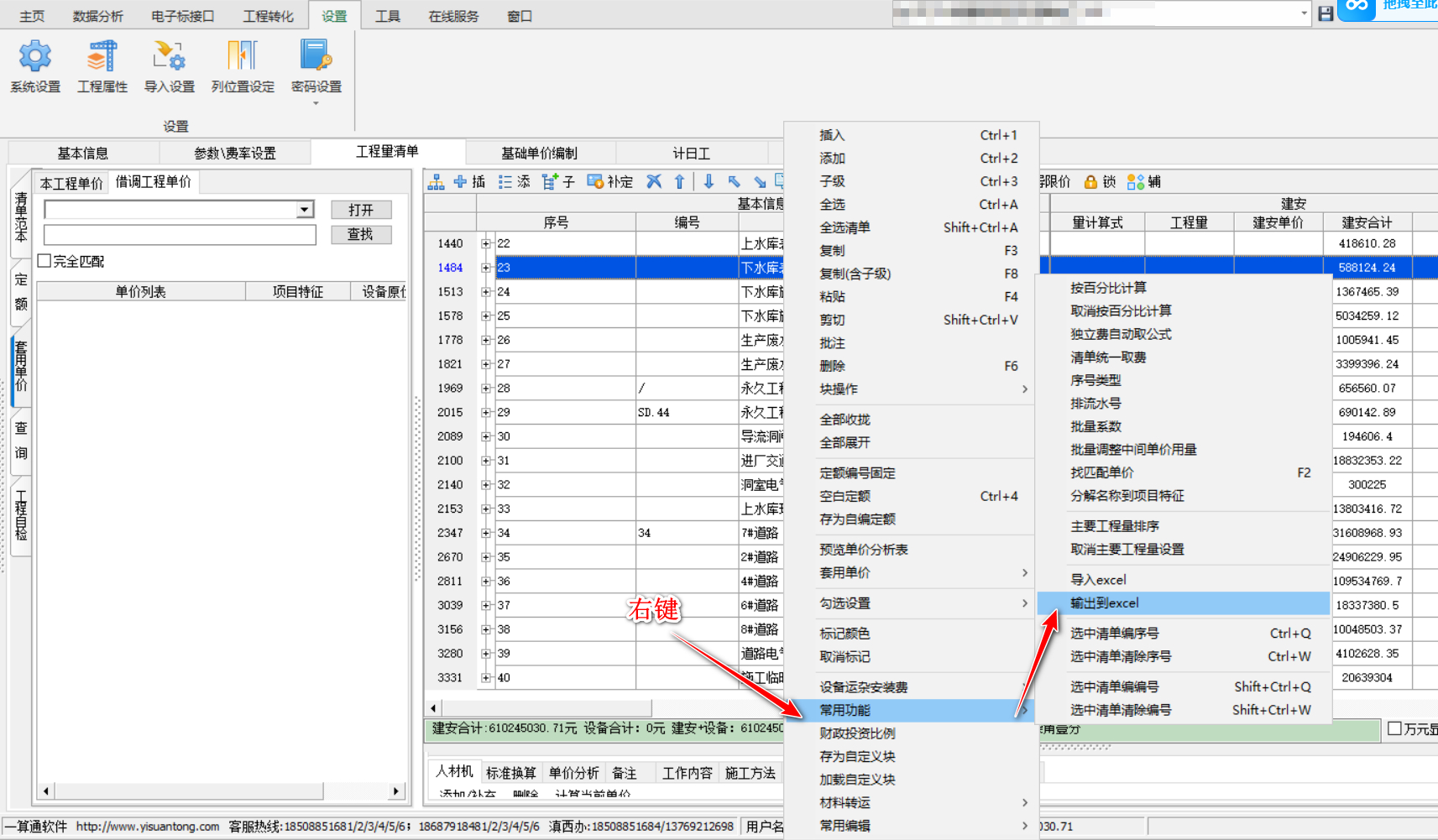Viewport: 1438px width, 840px height.
Task: Click the cell with code SD.44
Action: pos(687,413)
